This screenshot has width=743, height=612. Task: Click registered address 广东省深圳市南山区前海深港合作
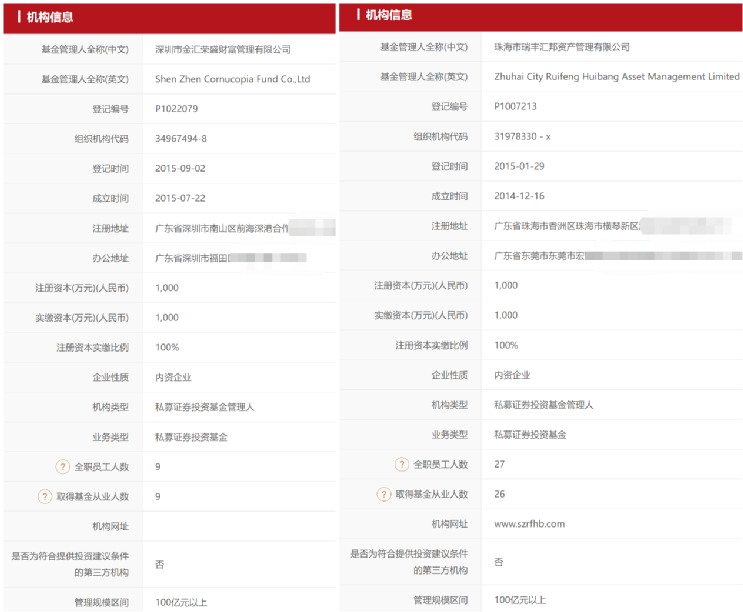(222, 228)
